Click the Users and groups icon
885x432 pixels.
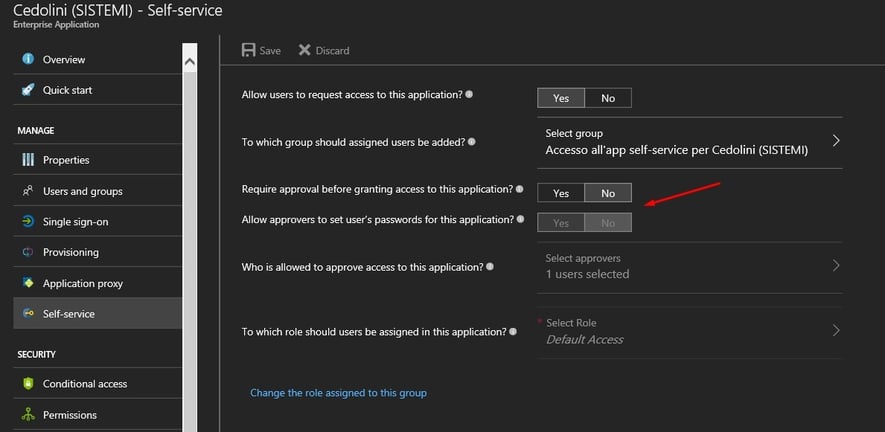click(27, 191)
